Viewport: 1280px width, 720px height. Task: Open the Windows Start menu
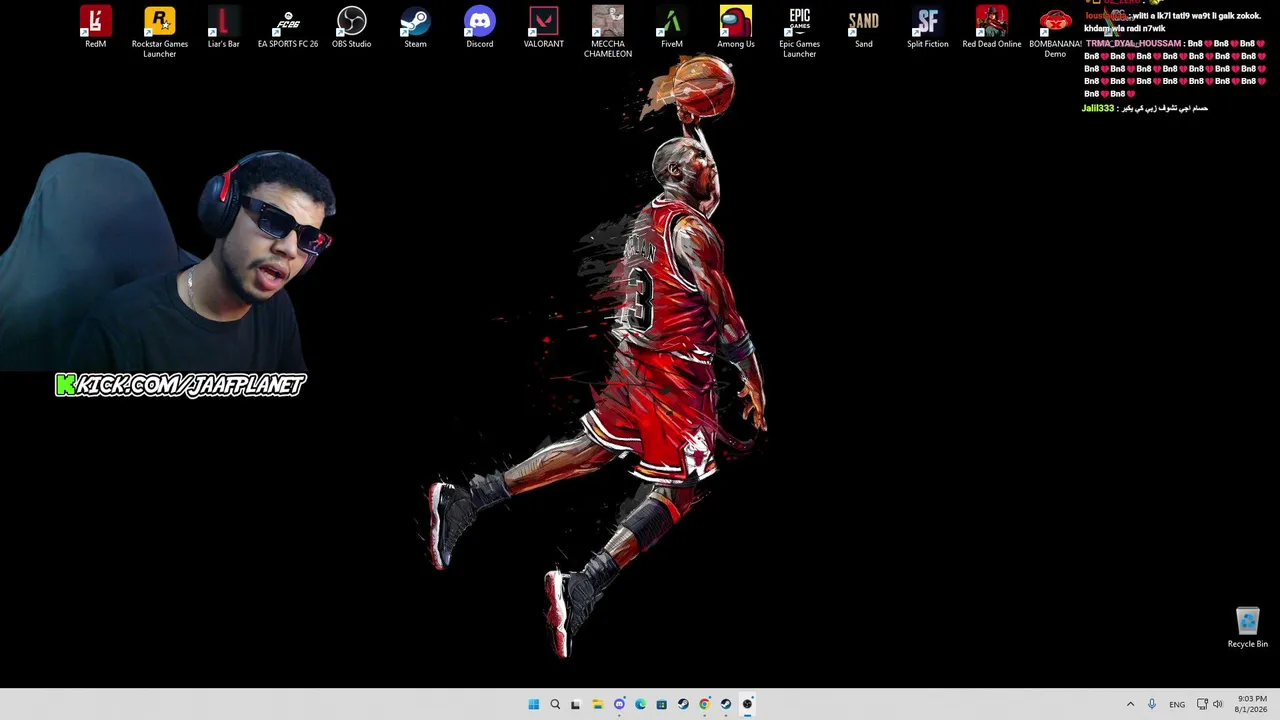534,704
